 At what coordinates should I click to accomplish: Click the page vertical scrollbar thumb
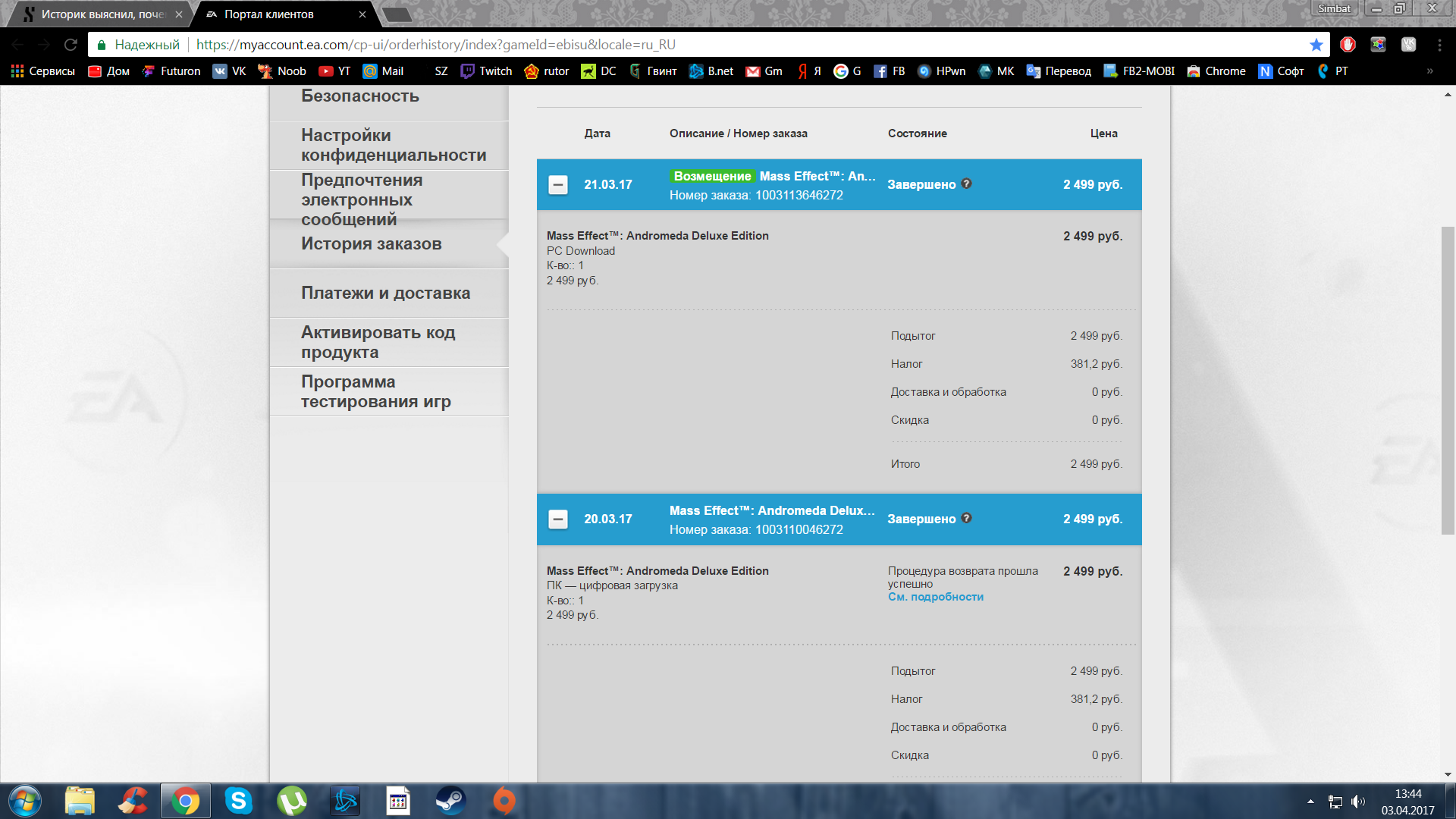point(1448,381)
